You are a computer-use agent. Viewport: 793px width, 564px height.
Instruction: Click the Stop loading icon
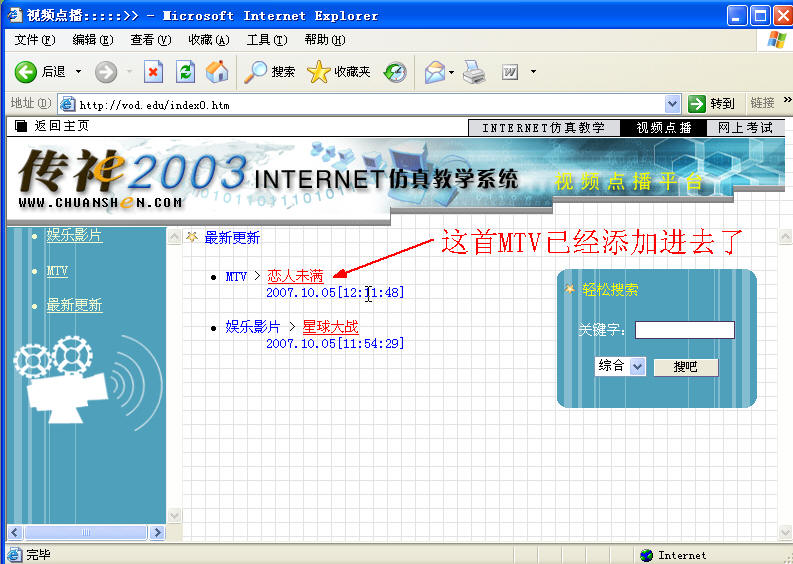point(153,72)
